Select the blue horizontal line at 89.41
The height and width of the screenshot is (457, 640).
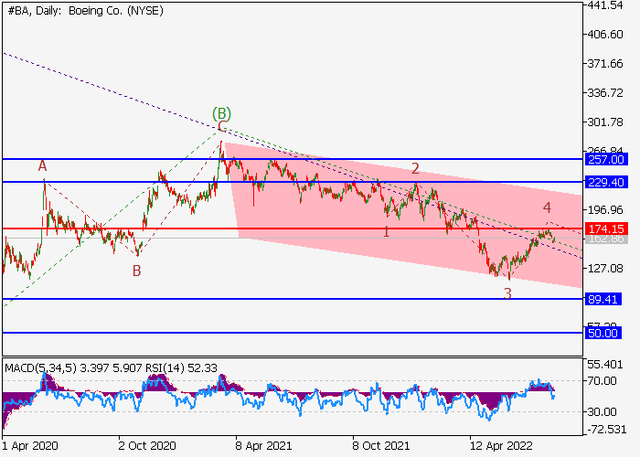pyautogui.click(x=292, y=299)
